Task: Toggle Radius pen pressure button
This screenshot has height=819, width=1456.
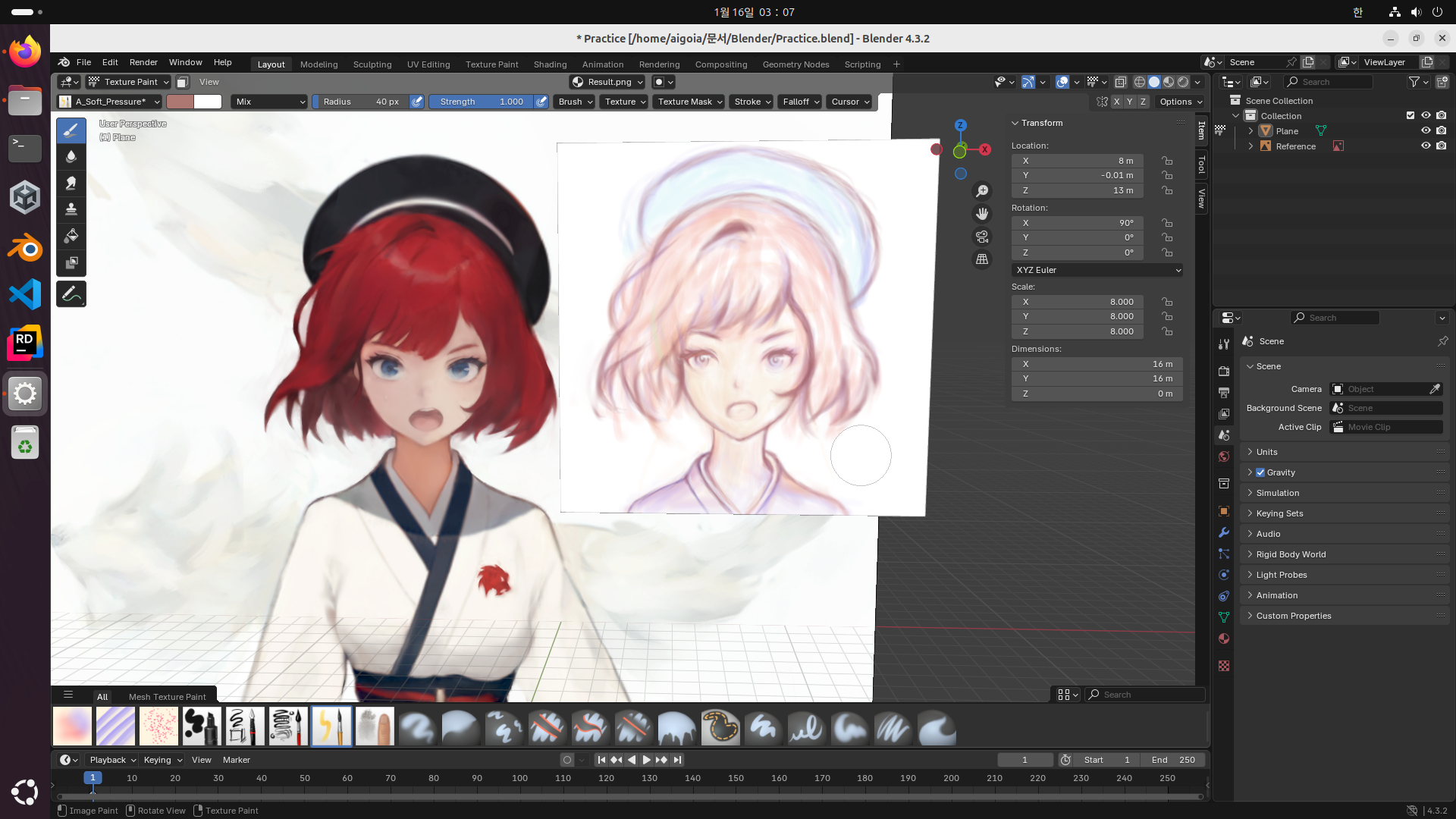Action: (x=416, y=102)
